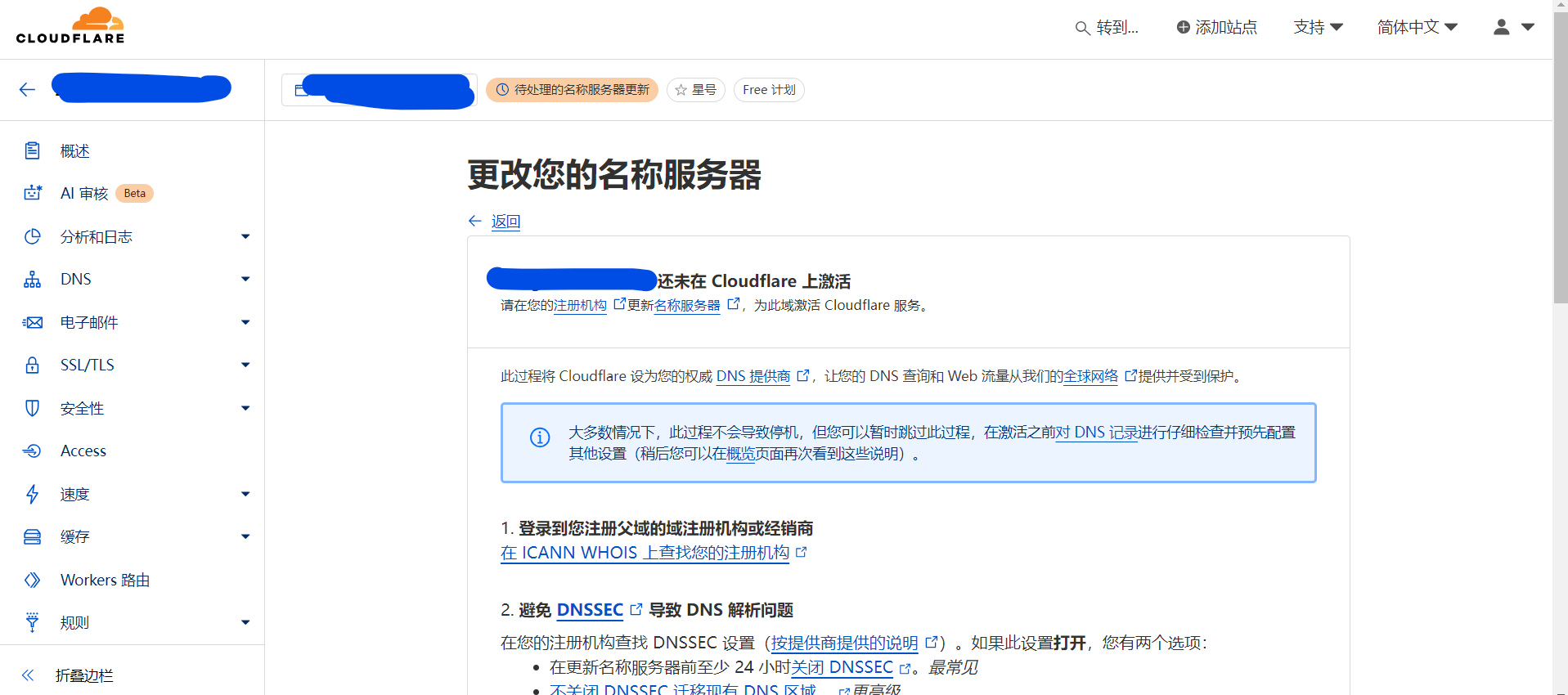Select the SSL/TLS sidebar label
The width and height of the screenshot is (1568, 695).
point(88,365)
